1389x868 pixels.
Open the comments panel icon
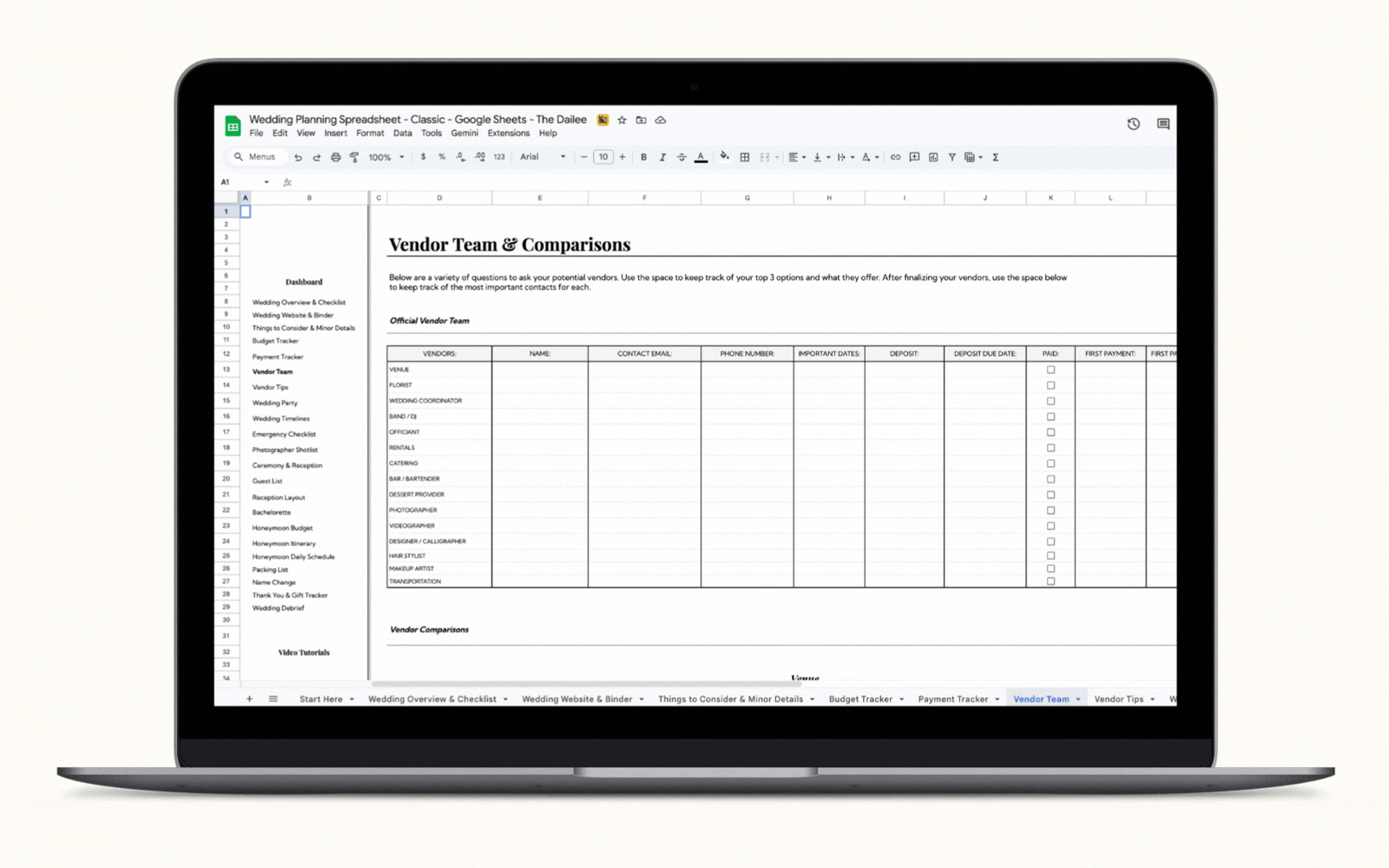click(1162, 124)
